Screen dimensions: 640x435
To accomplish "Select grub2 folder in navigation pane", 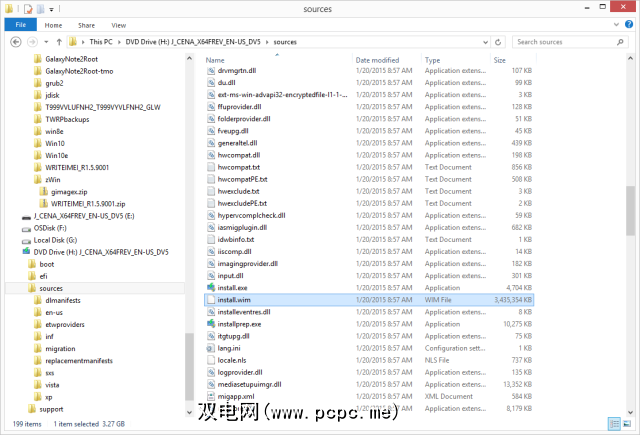I will 54,83.
